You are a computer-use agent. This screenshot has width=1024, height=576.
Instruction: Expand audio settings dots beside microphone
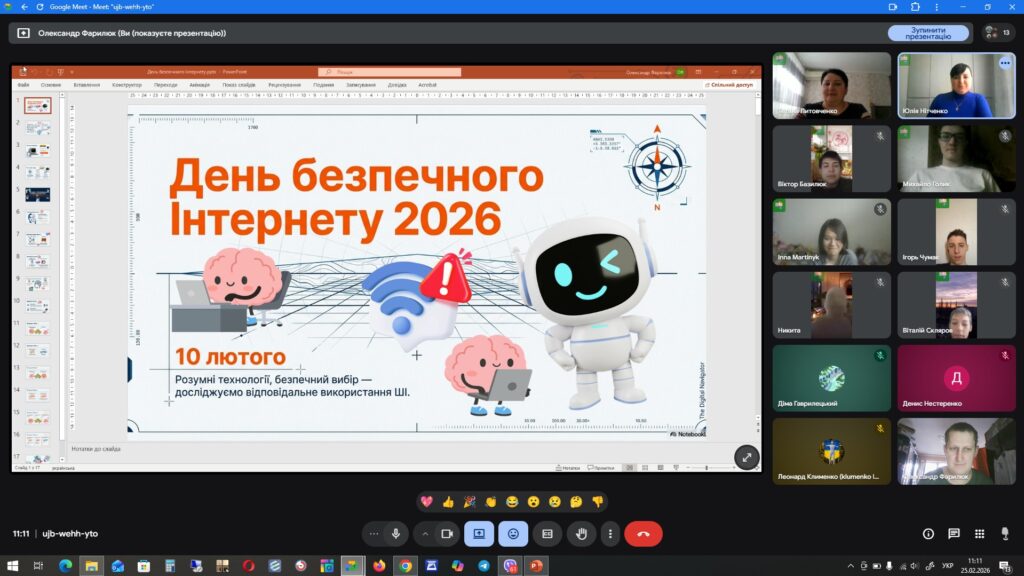(x=374, y=534)
